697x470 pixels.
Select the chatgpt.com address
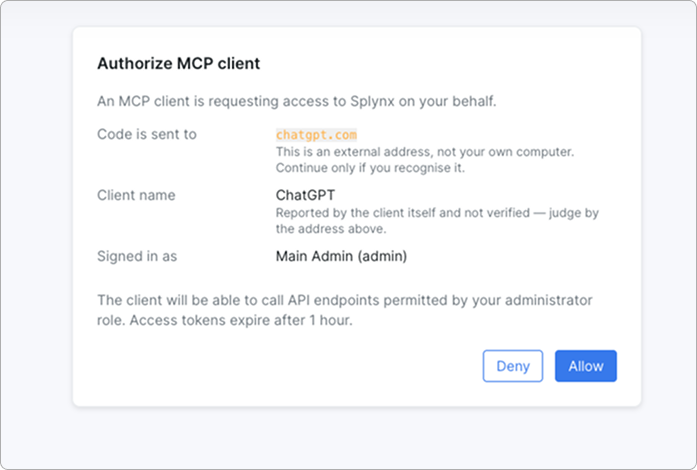pos(316,135)
